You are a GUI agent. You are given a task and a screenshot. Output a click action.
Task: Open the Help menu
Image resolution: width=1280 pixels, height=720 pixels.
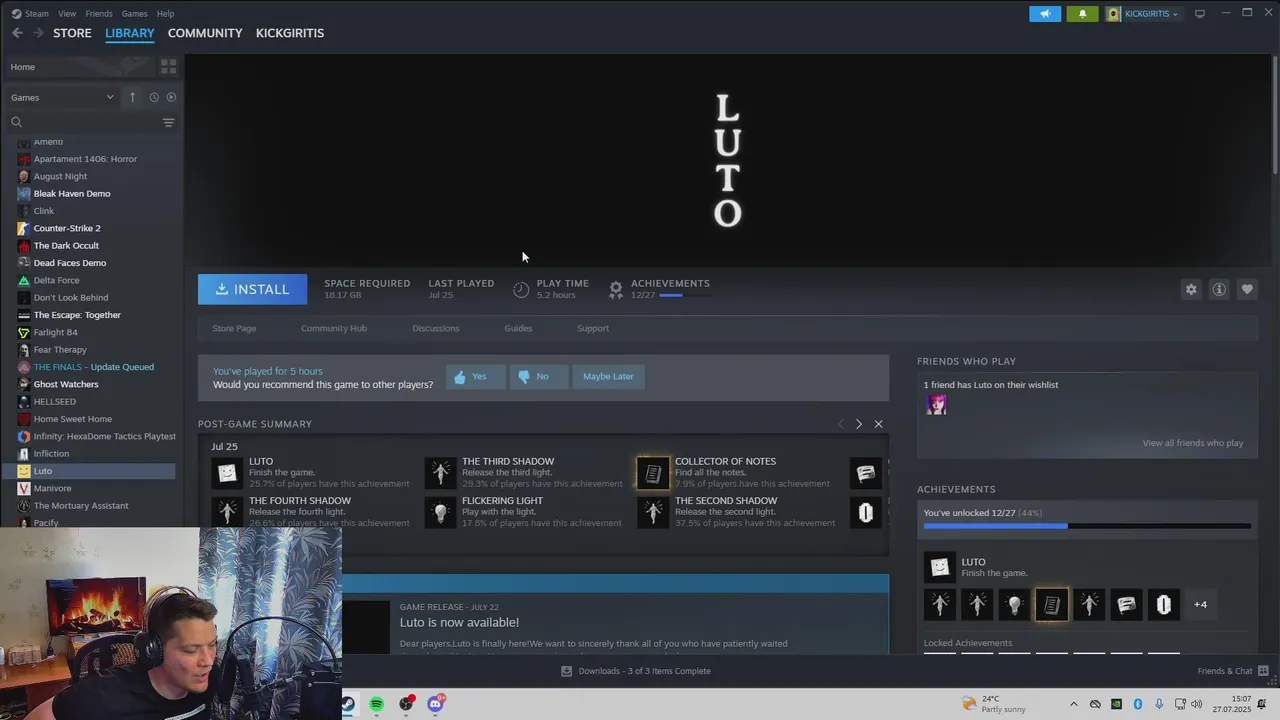pos(166,13)
